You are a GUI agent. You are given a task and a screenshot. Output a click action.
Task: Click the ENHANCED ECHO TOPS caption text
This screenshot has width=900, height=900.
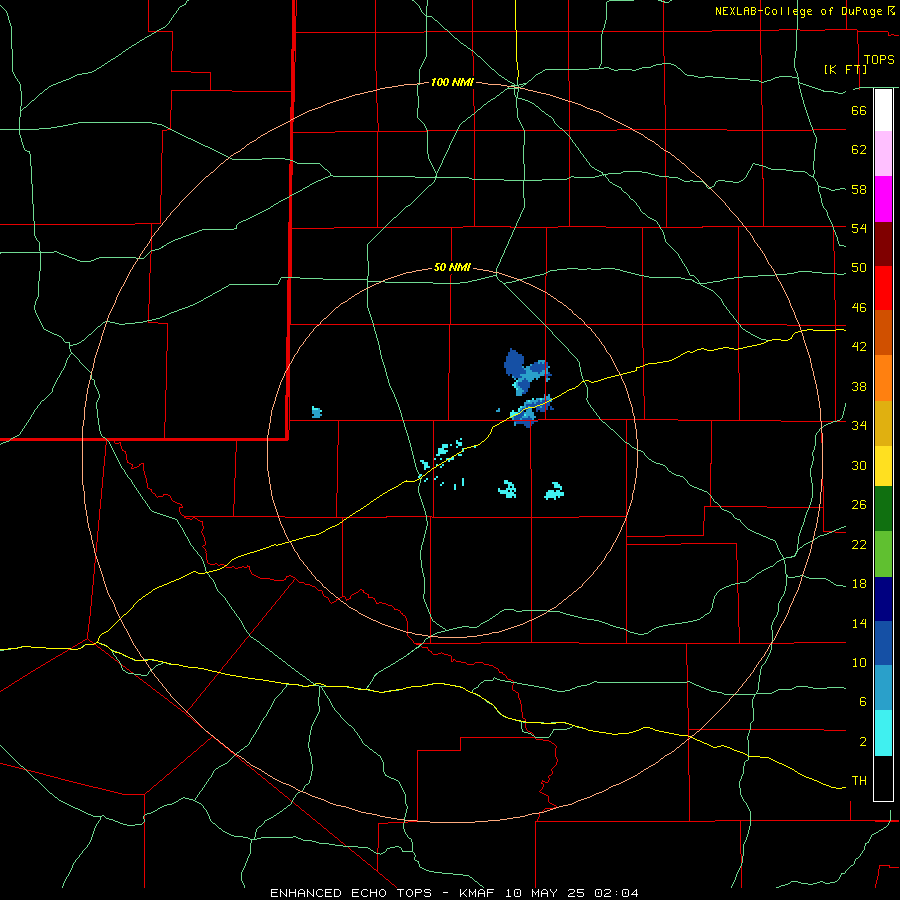coord(454,893)
